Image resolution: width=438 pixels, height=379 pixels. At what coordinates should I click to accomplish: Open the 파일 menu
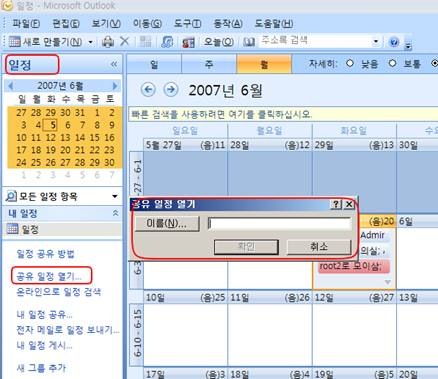tap(26, 24)
